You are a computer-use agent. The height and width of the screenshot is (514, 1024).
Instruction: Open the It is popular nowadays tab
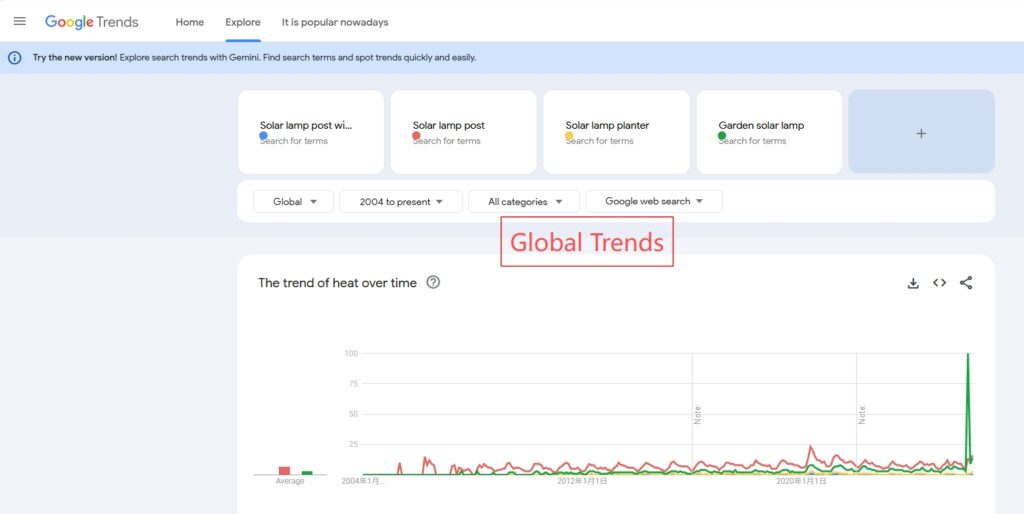pyautogui.click(x=335, y=22)
